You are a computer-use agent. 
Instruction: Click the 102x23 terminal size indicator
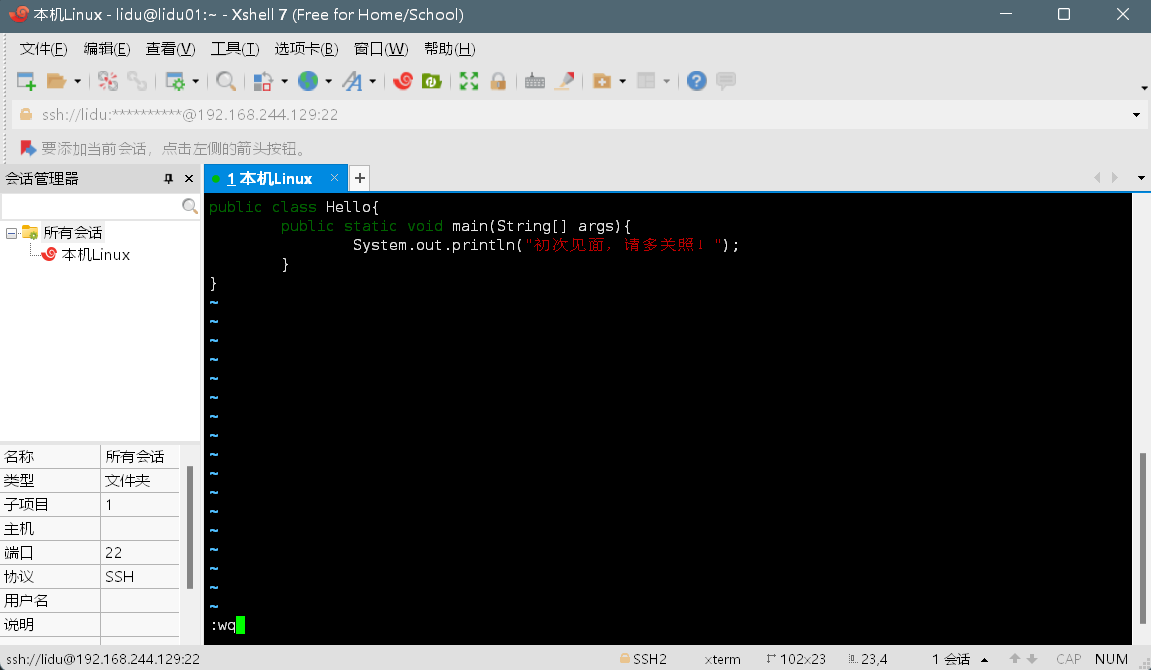tap(796, 659)
